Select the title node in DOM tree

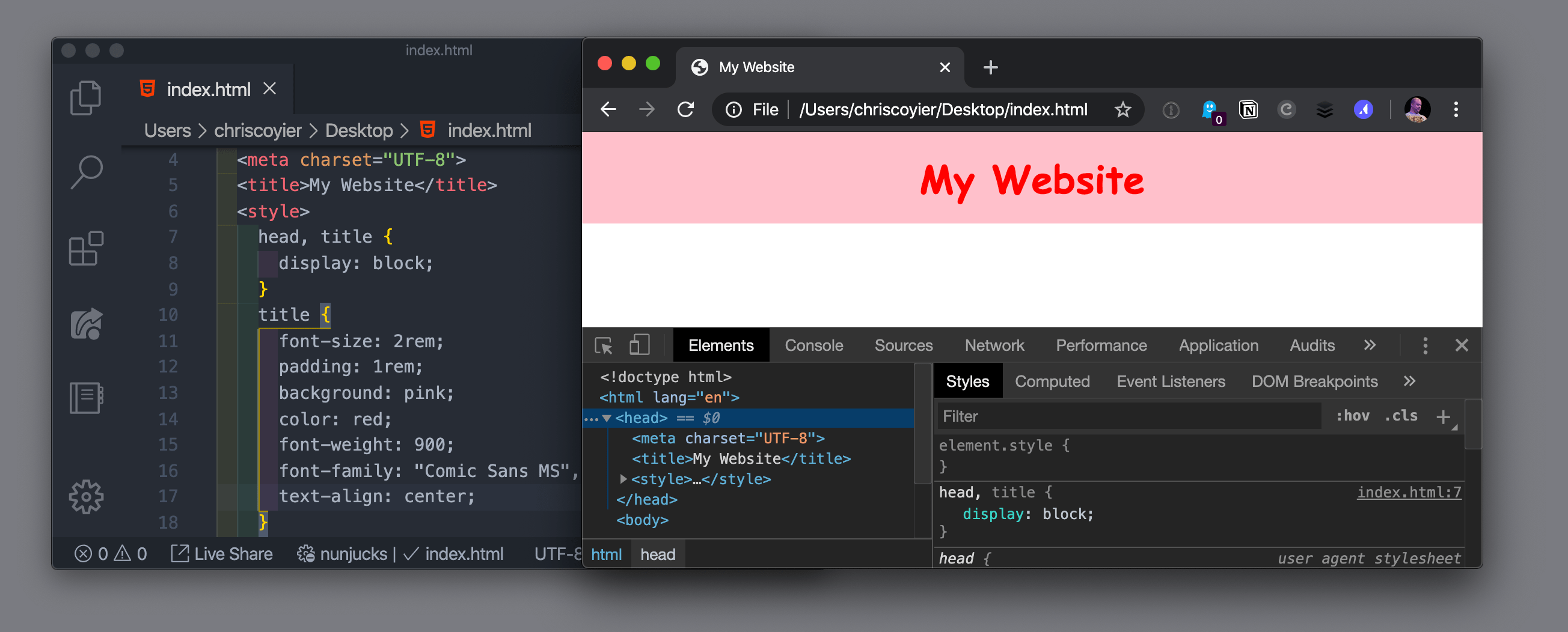click(x=741, y=458)
